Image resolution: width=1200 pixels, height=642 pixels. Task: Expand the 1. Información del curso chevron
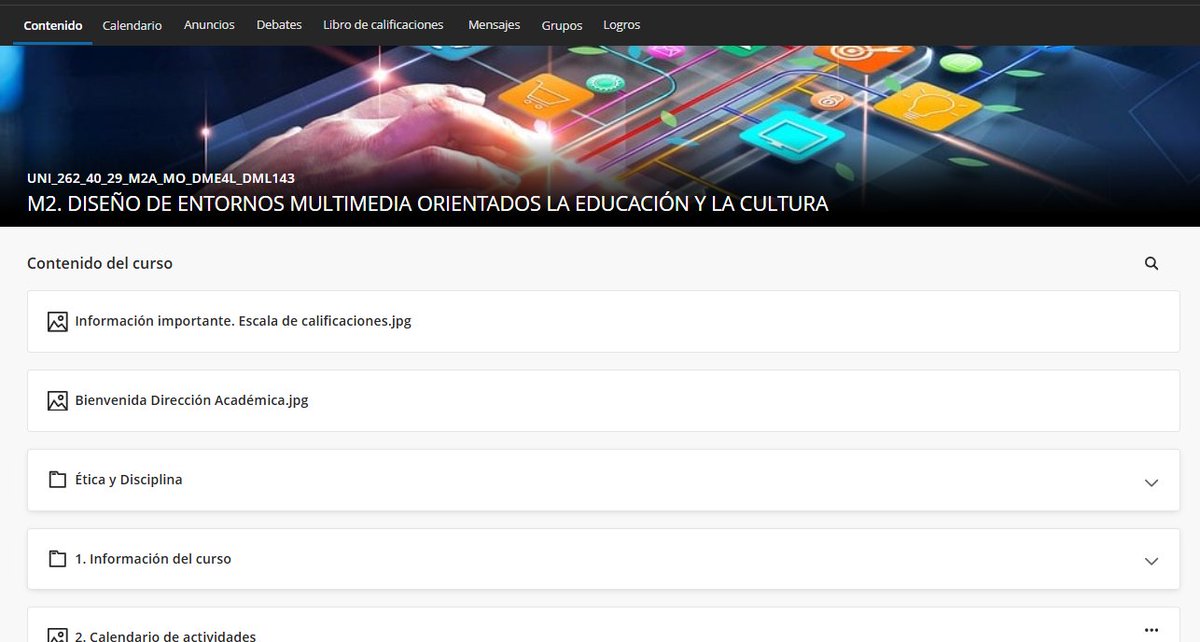1151,561
